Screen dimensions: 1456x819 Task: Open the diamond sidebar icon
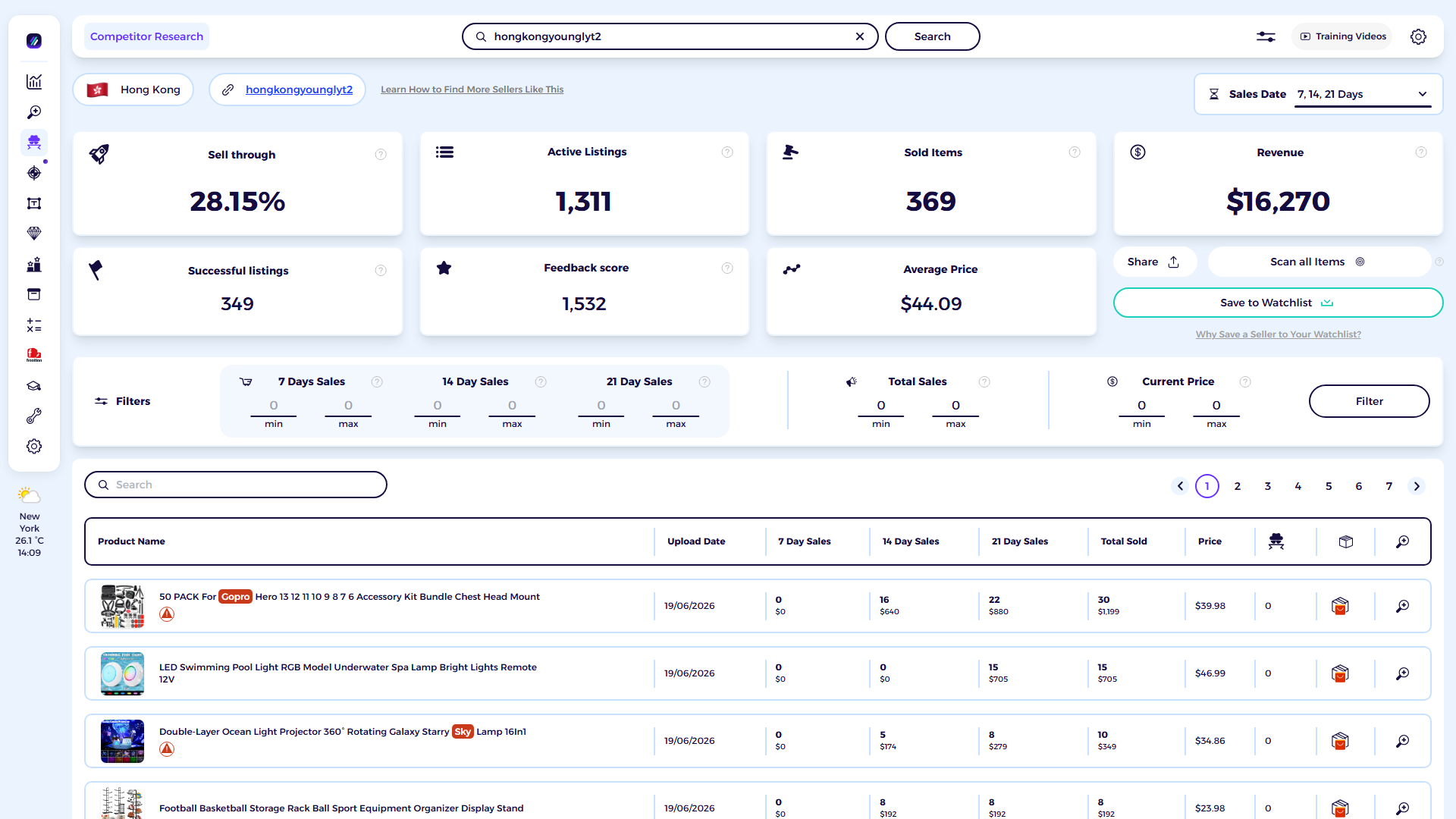(34, 234)
